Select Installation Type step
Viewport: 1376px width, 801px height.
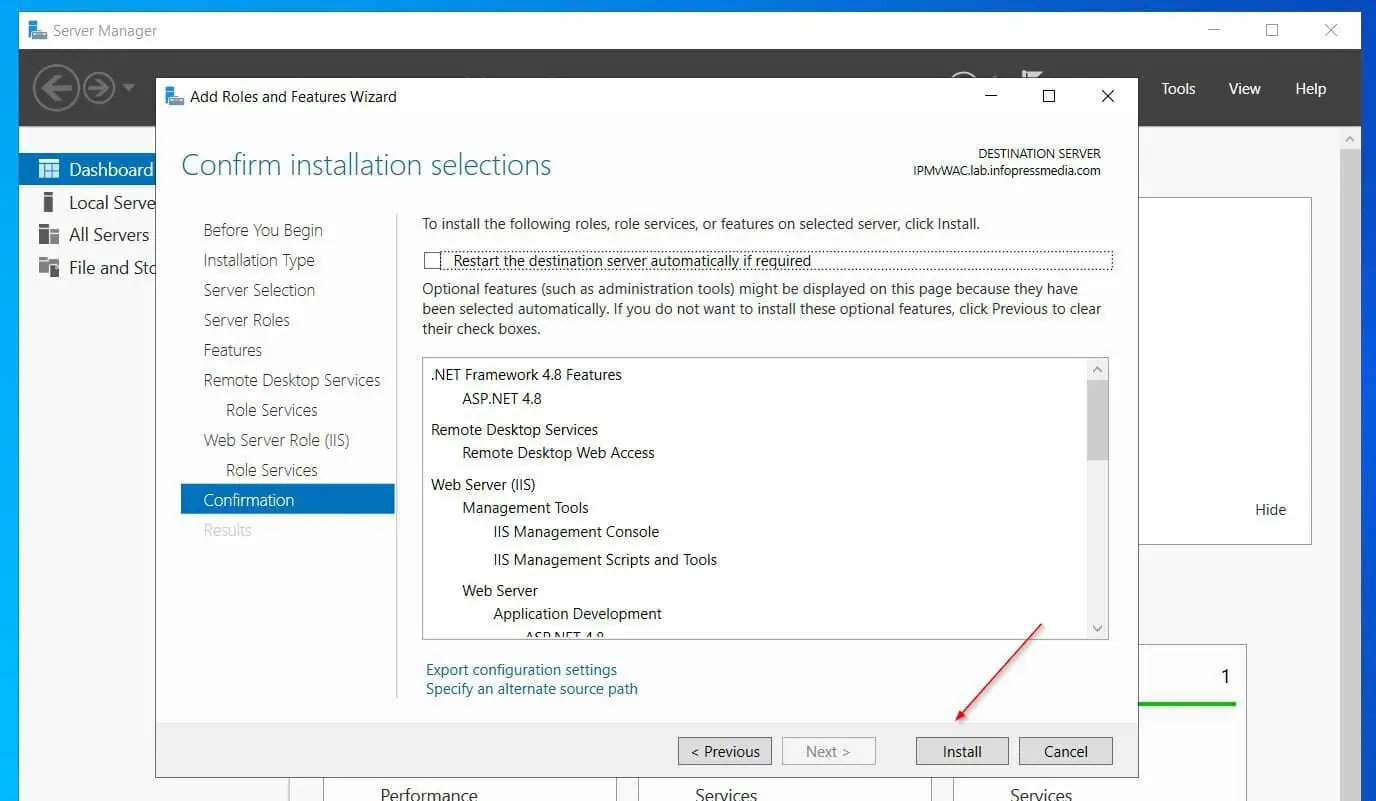[259, 260]
